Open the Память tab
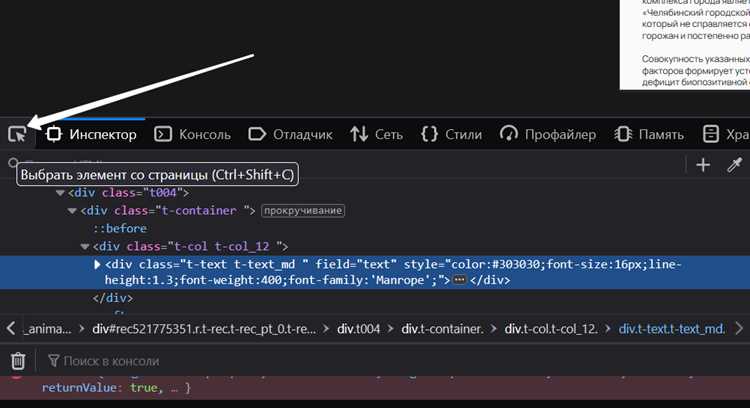 tap(649, 134)
